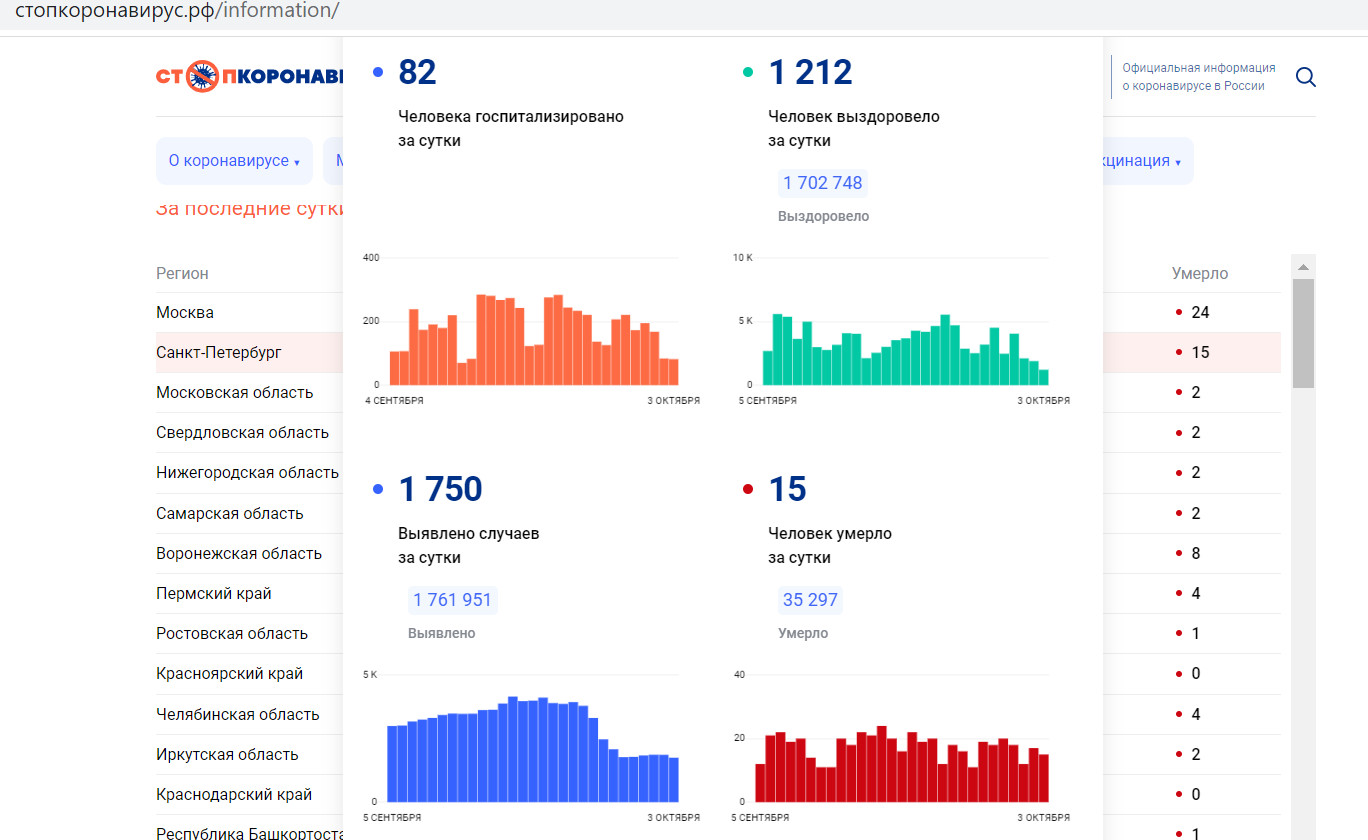This screenshot has width=1368, height=840.
Task: Click the total recovered badge 1 702 748
Action: pos(822,183)
